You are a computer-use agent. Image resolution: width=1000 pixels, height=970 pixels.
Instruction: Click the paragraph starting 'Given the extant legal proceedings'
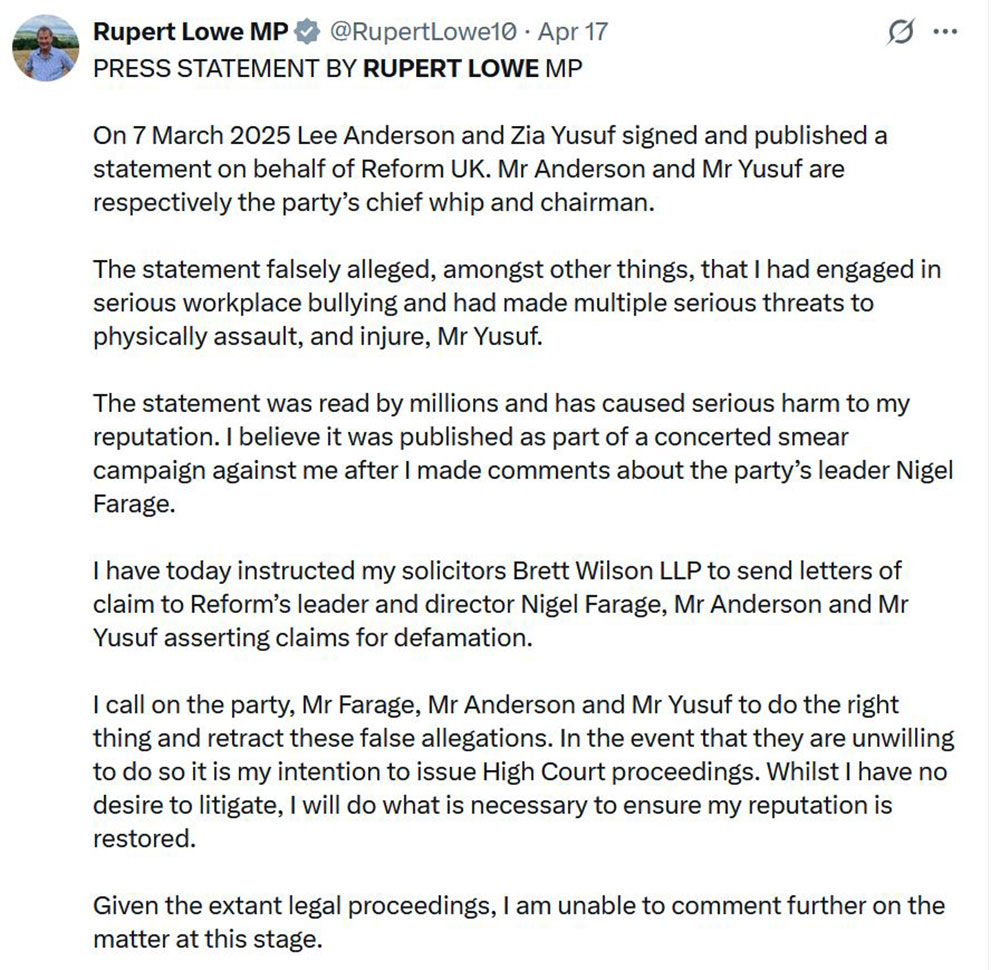tap(518, 923)
